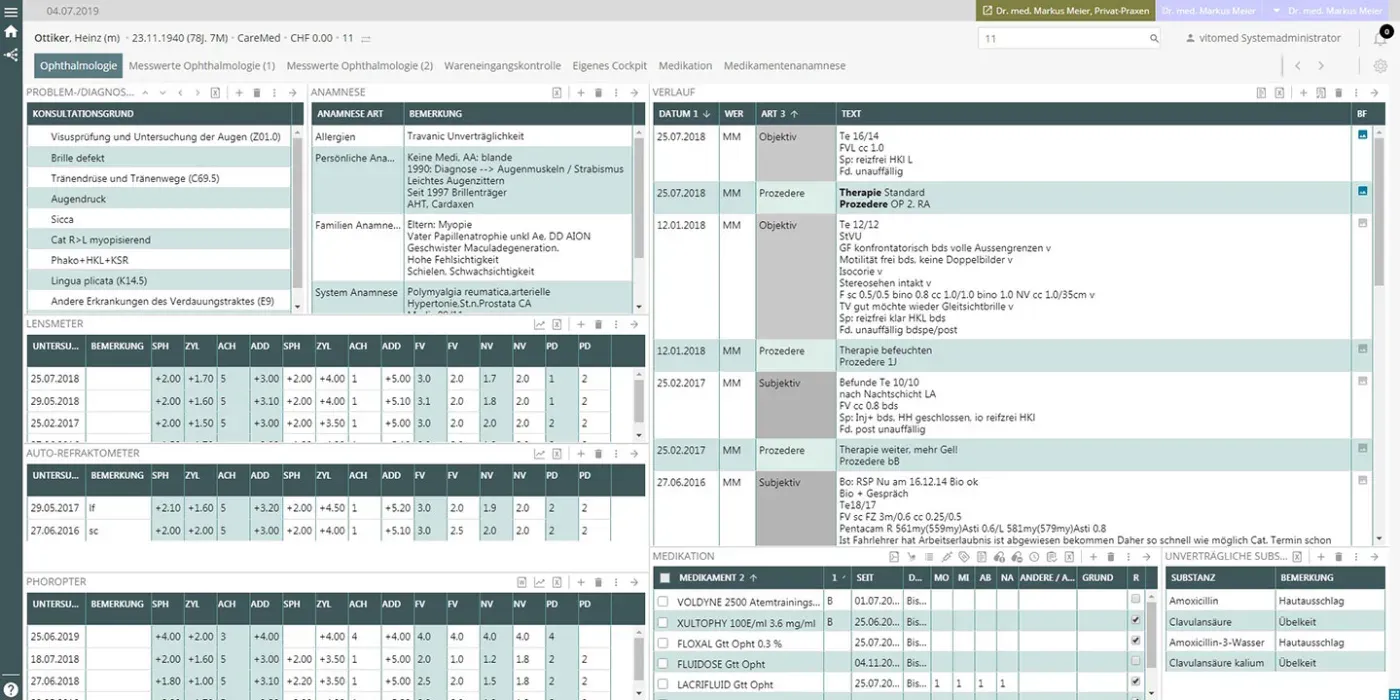1400x700 pixels.
Task: Toggle the select-all Medikament header checkbox
Action: tap(665, 577)
